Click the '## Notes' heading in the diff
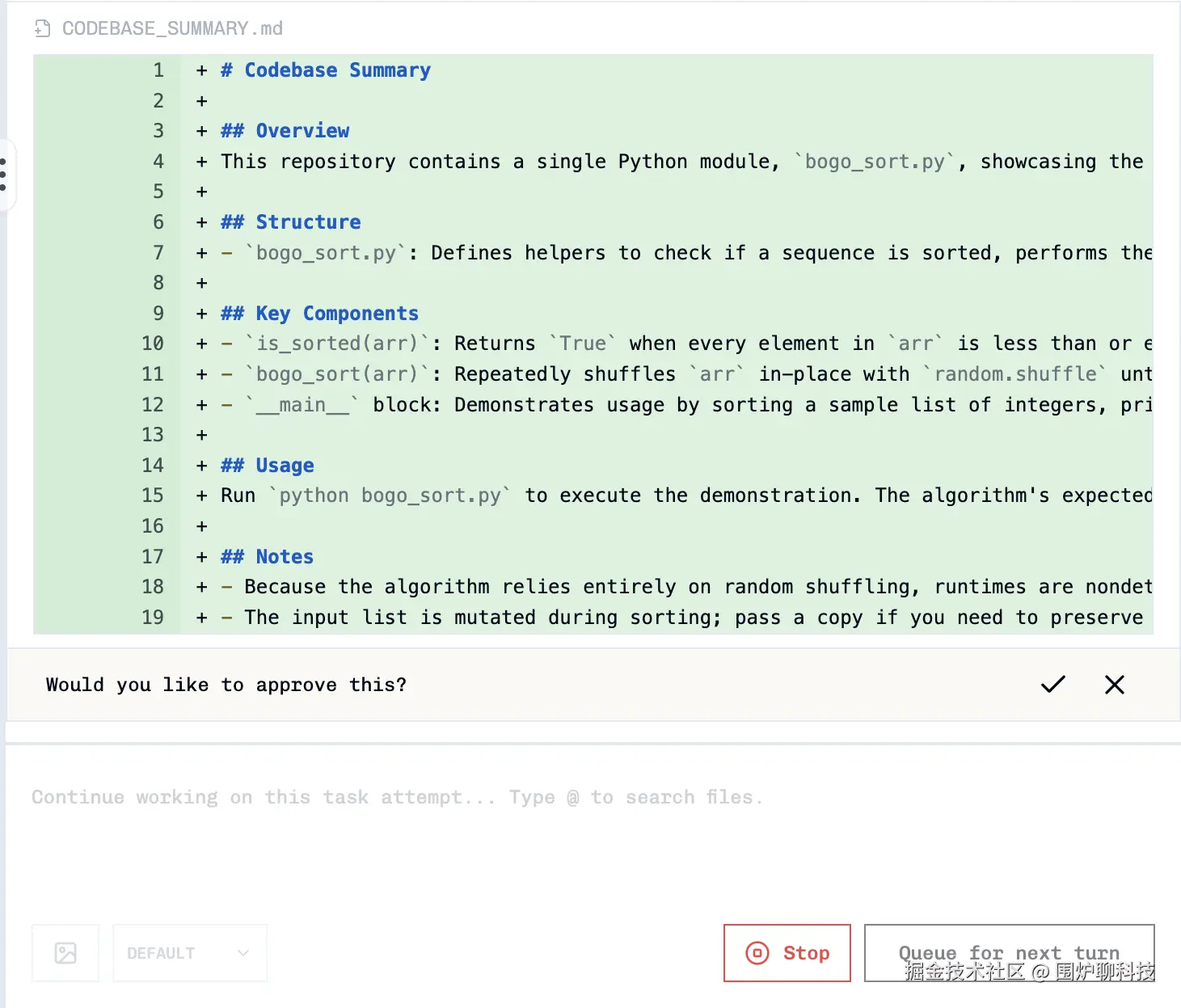Image resolution: width=1181 pixels, height=1008 pixels. click(x=268, y=557)
